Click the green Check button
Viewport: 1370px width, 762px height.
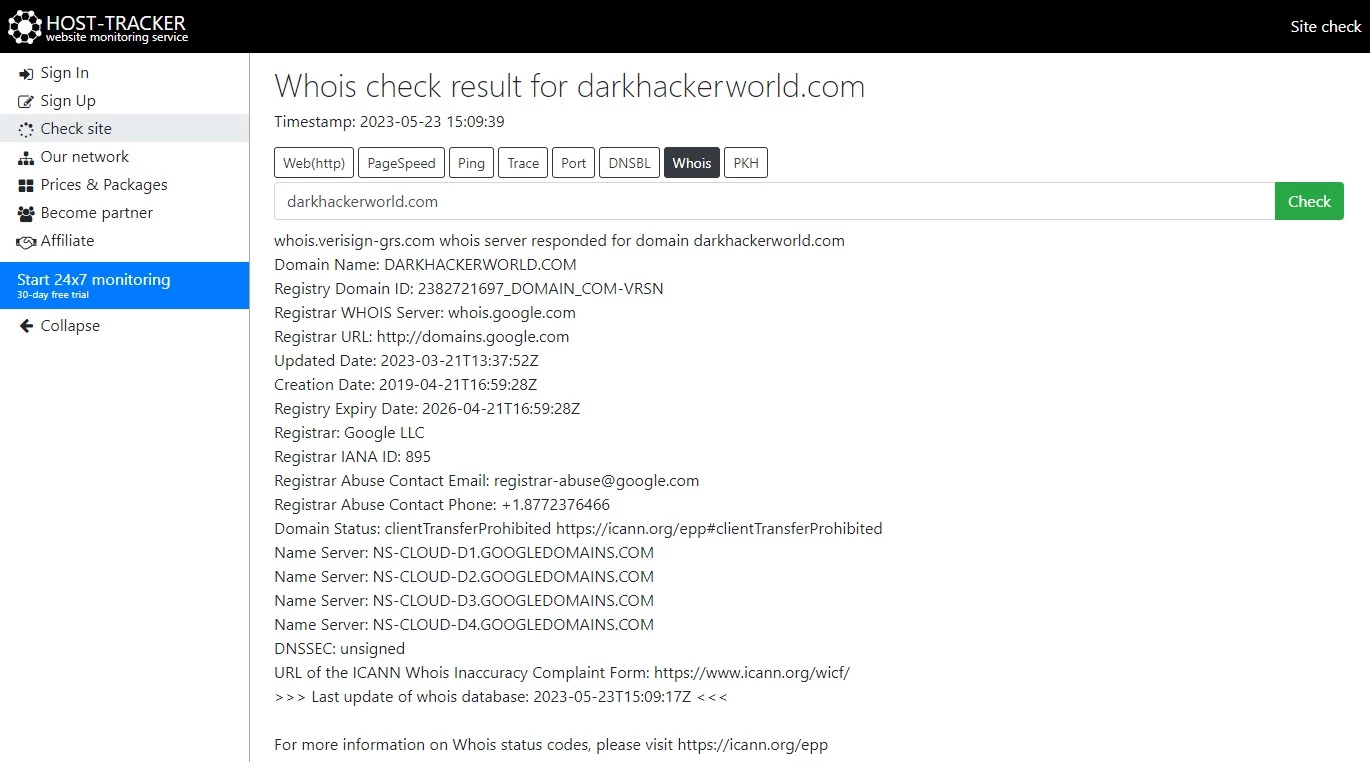(x=1309, y=201)
